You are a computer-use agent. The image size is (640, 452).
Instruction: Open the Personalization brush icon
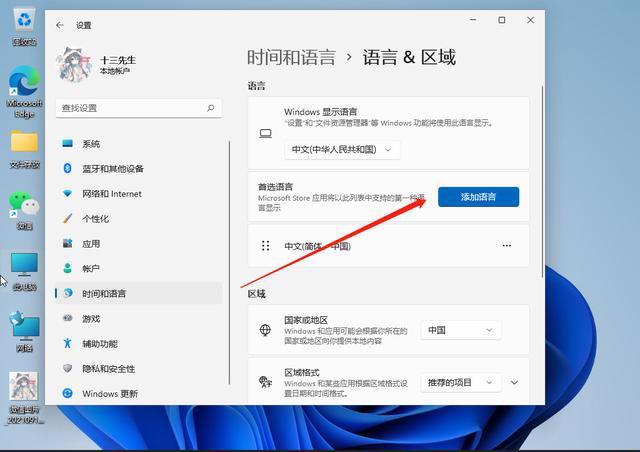(67, 218)
